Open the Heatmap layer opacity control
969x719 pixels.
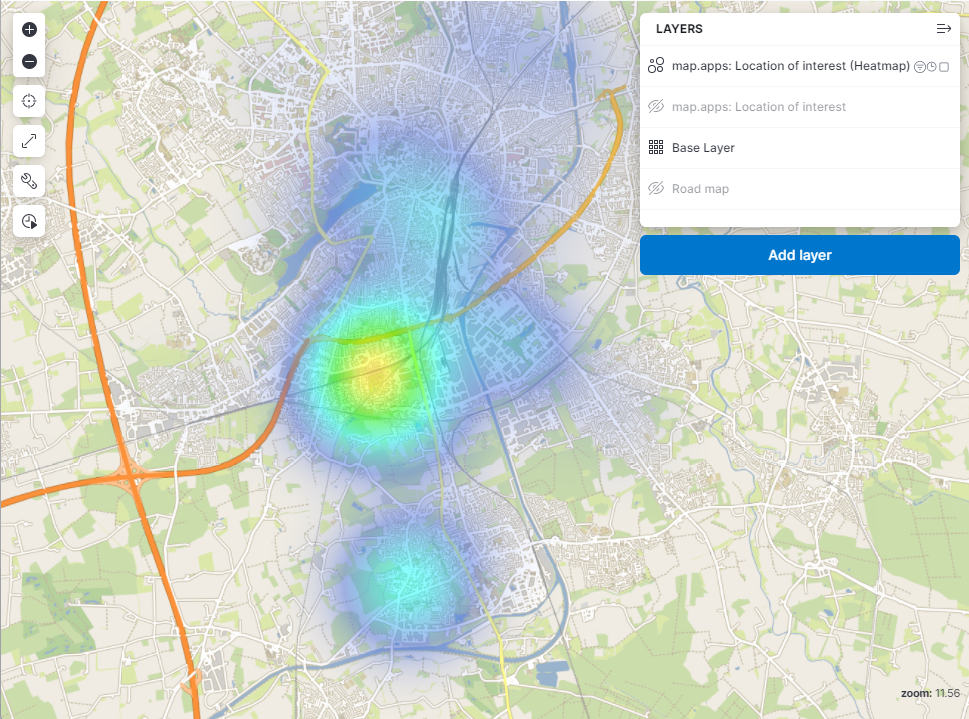919,66
